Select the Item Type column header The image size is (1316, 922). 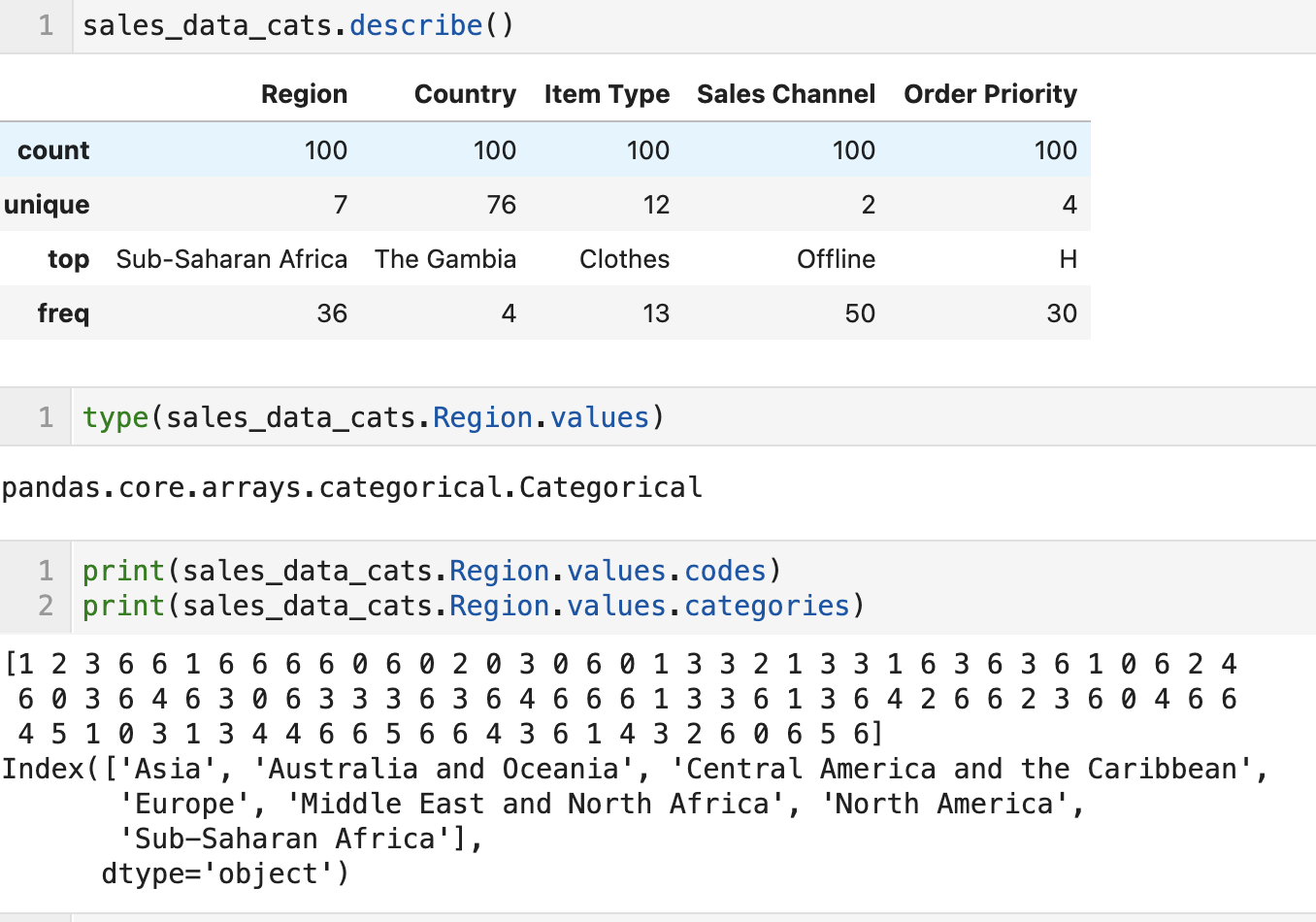coord(607,94)
